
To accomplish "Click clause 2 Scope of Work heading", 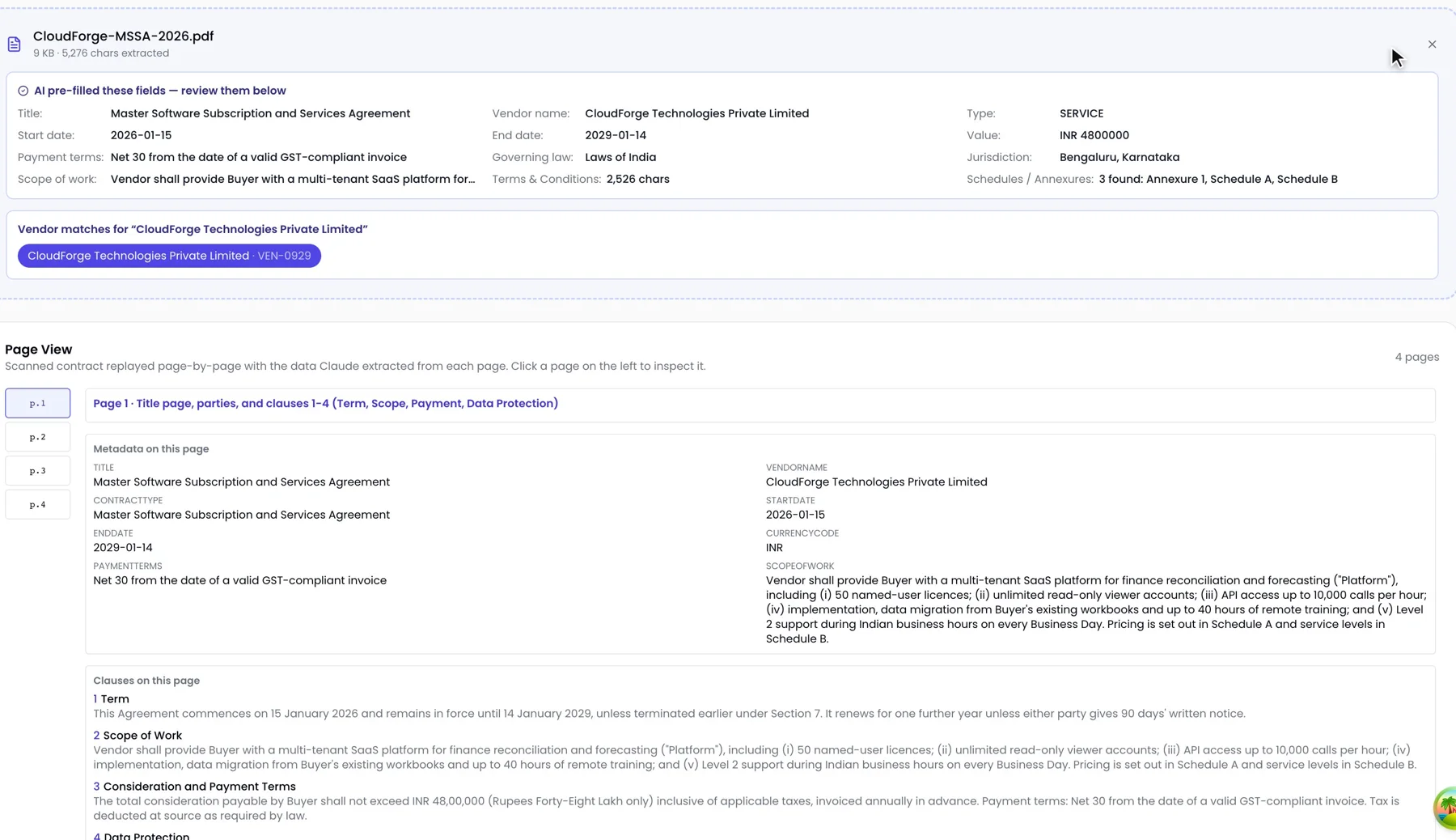I will coord(138,736).
